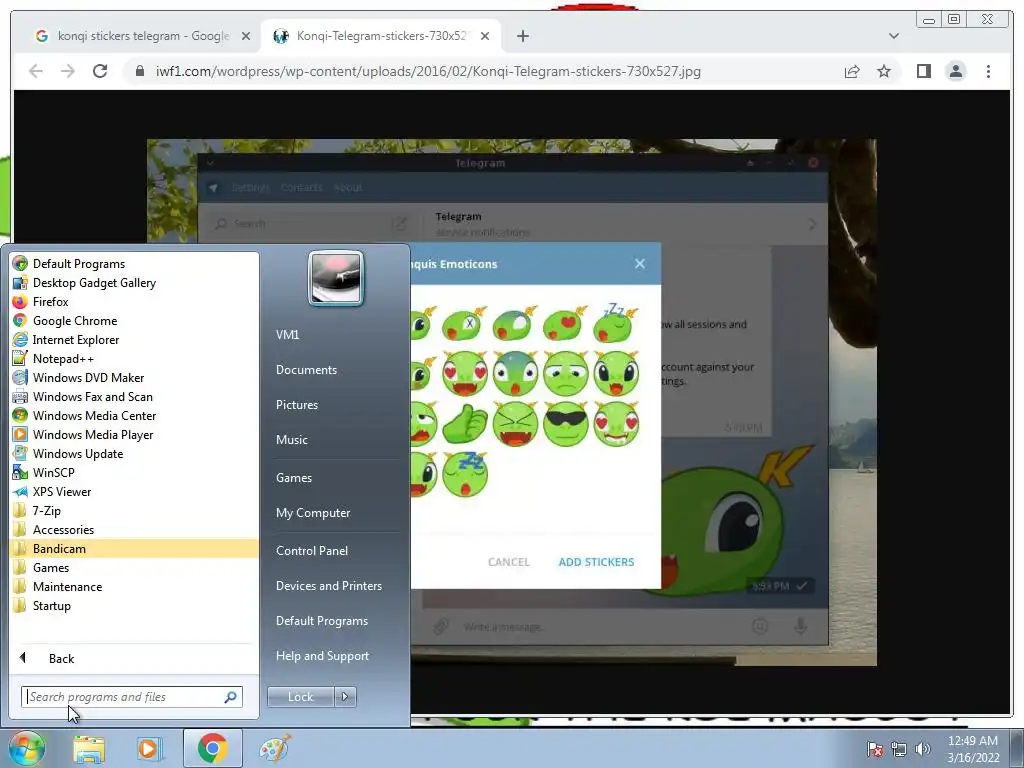Expand the Maintenance folder

coord(67,586)
